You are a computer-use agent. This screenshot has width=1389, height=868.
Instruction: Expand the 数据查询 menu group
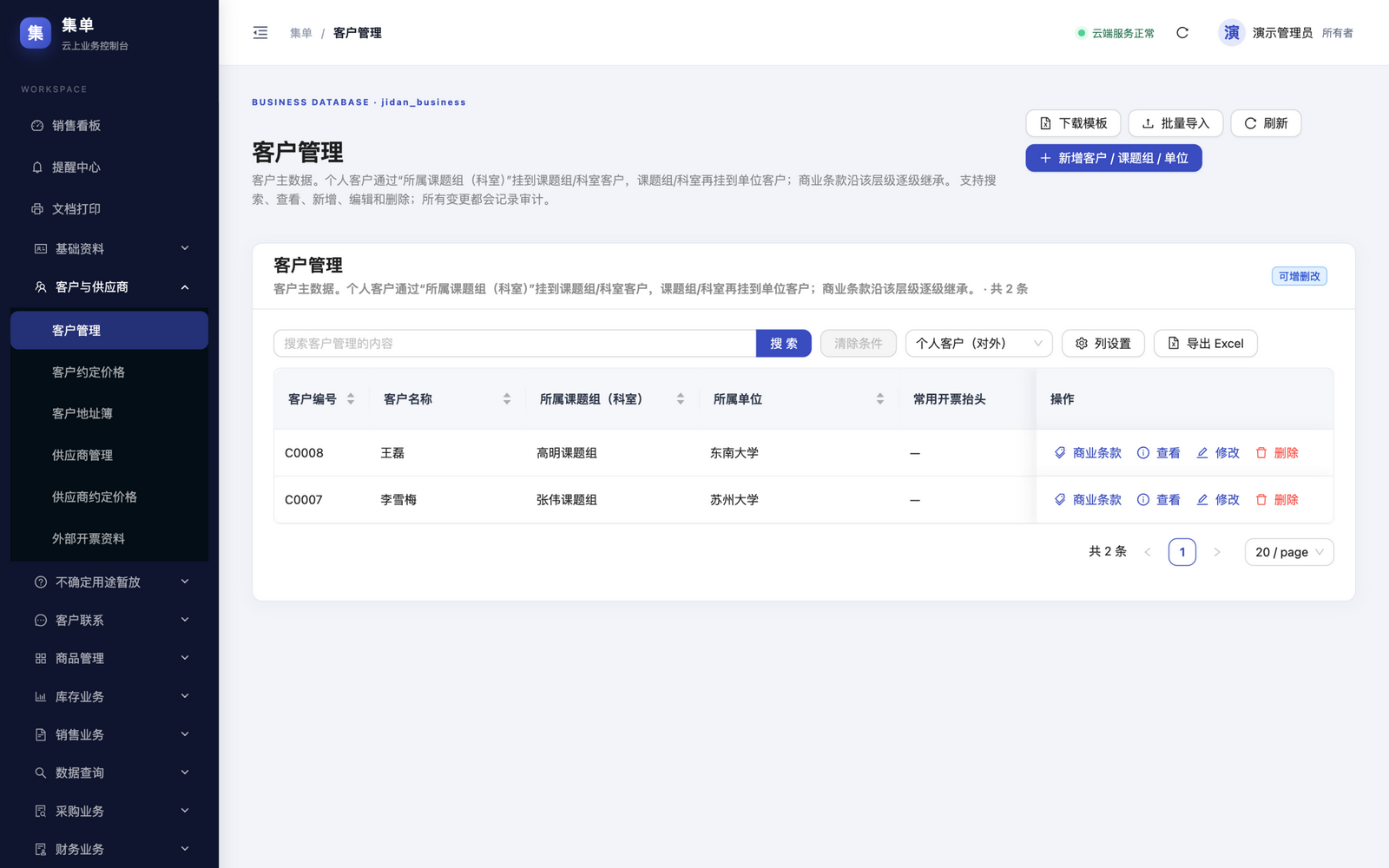(x=109, y=773)
